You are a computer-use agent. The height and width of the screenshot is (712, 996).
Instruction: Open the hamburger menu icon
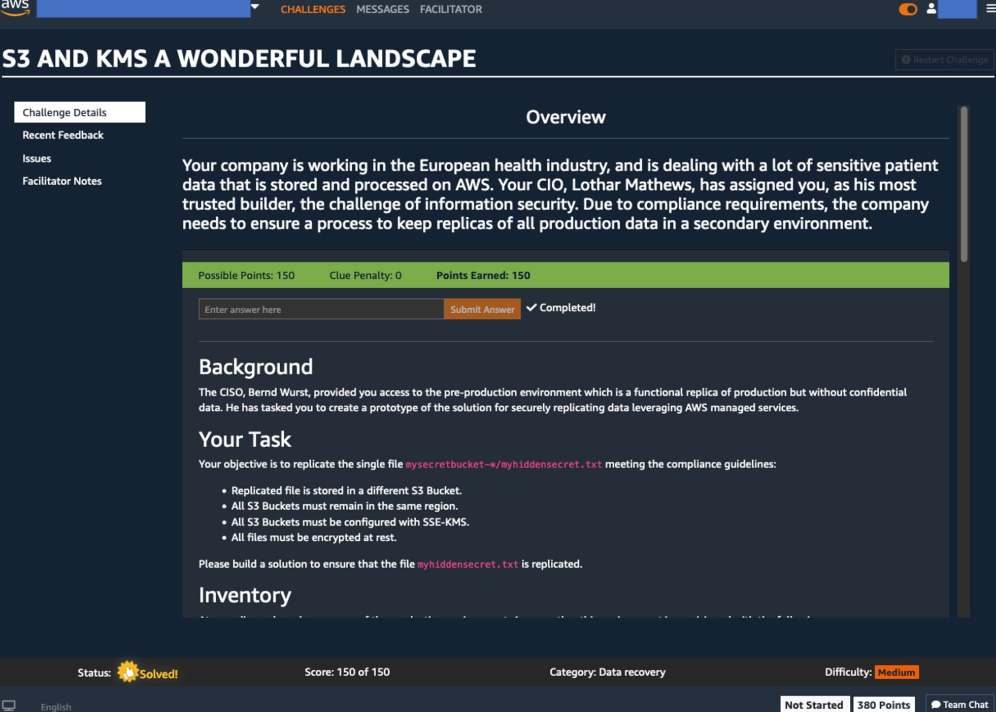pyautogui.click(x=990, y=8)
